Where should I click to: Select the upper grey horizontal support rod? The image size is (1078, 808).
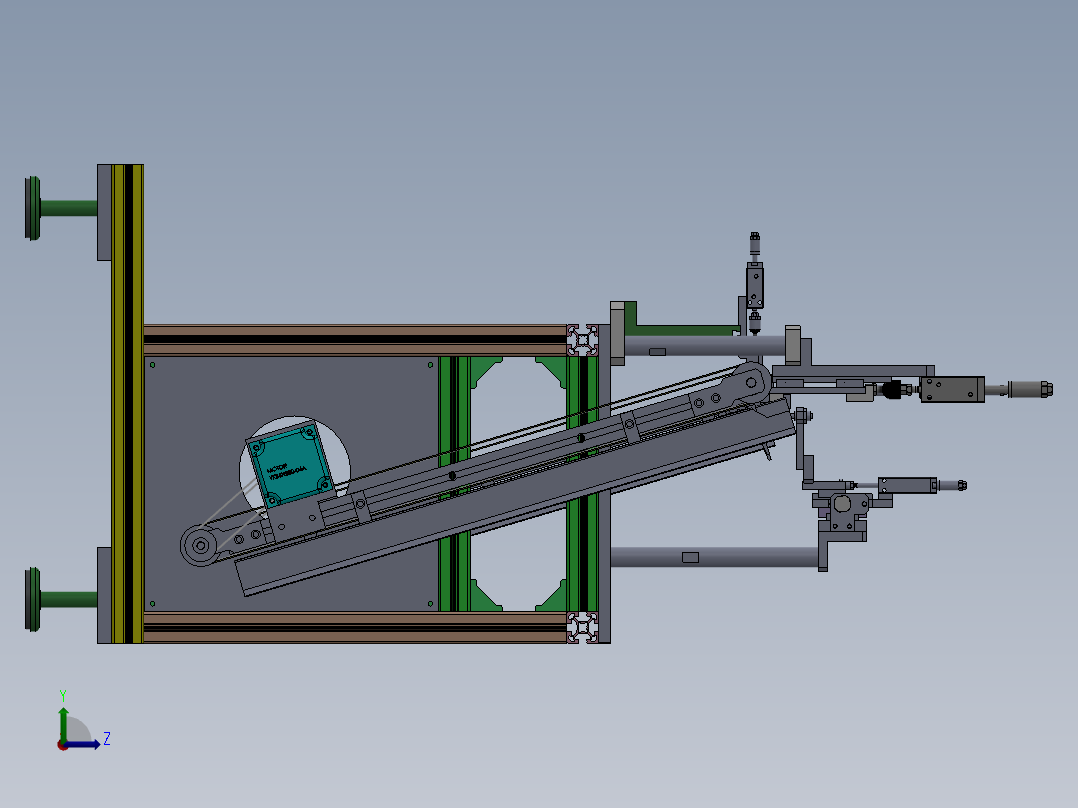coord(703,346)
